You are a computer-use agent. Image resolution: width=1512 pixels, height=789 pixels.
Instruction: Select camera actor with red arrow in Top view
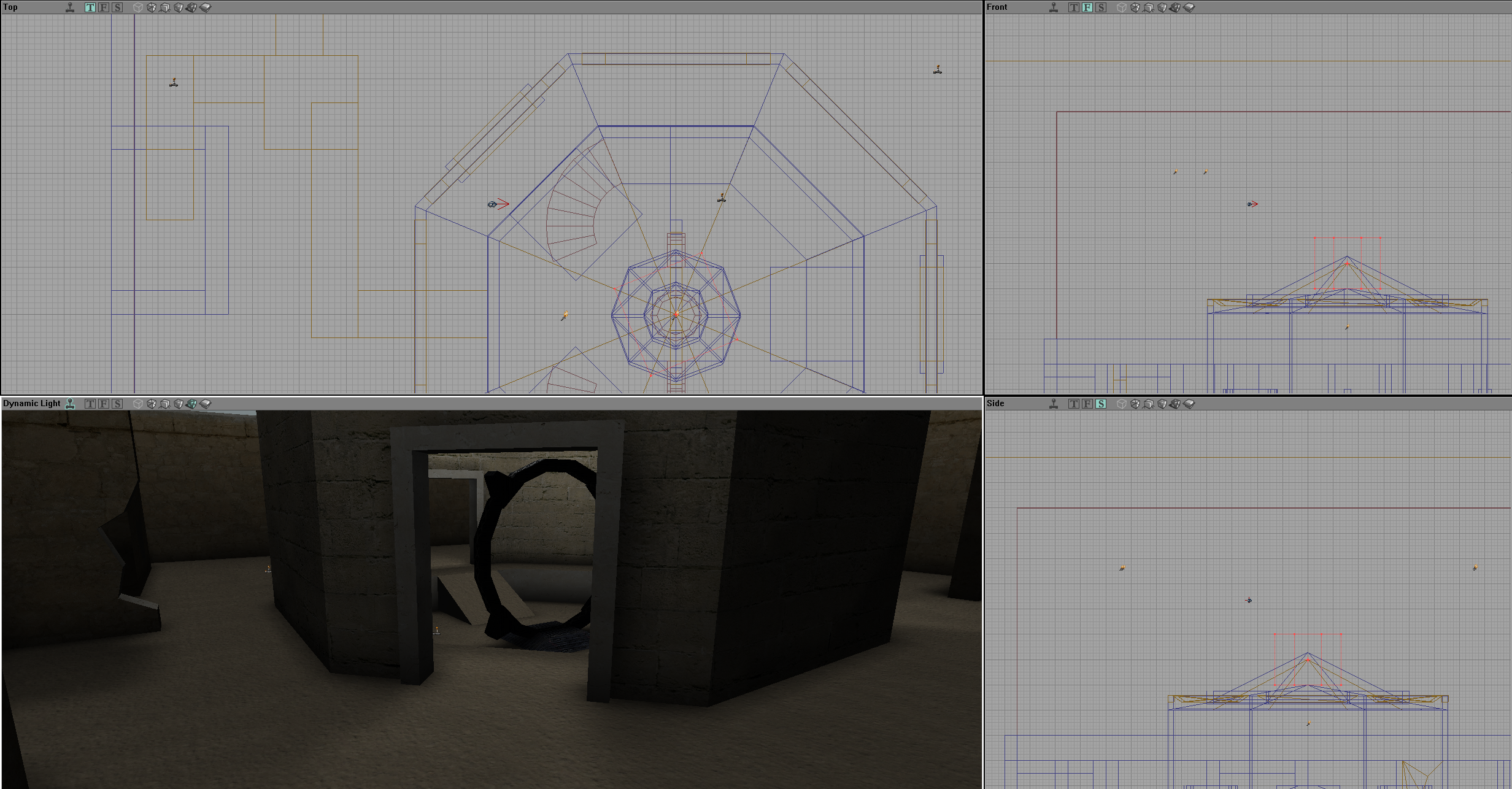tap(492, 204)
